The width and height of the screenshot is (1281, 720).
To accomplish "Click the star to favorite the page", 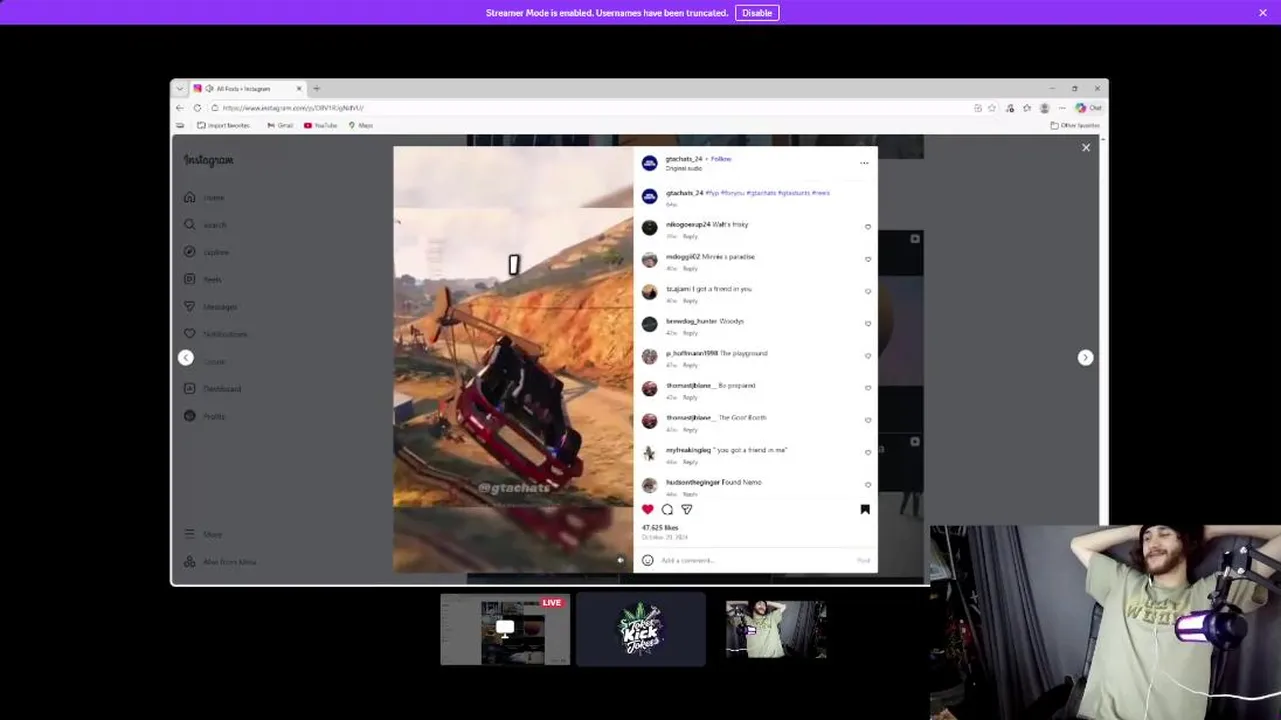I will click(992, 108).
